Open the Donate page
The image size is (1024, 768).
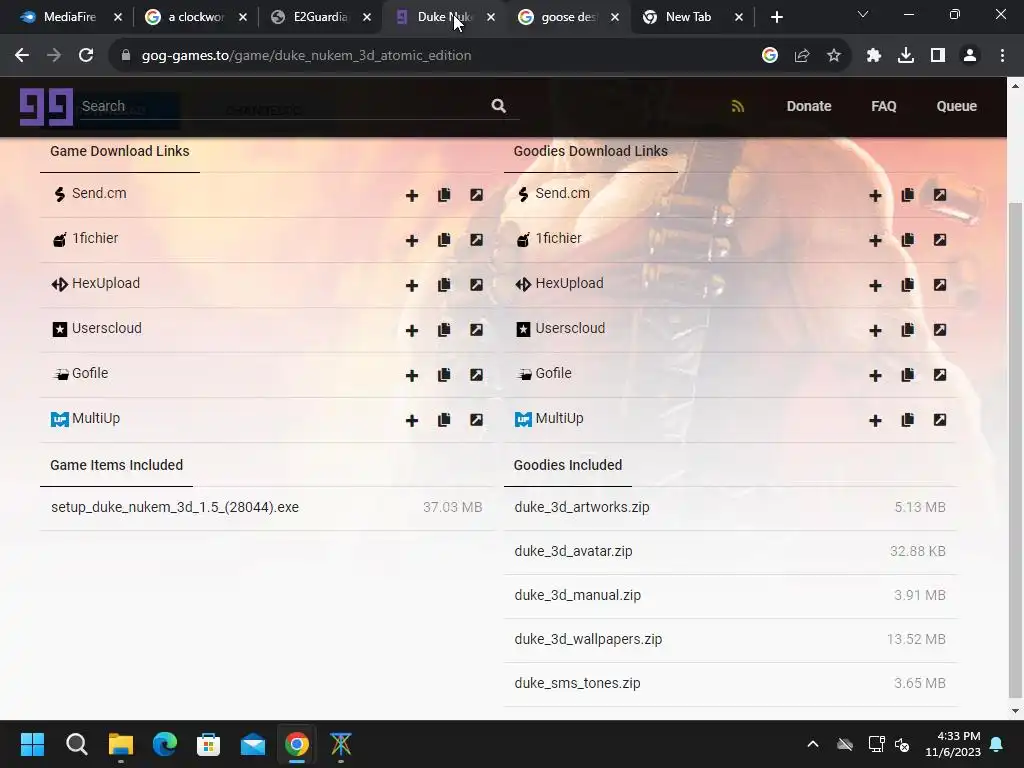[x=808, y=106]
